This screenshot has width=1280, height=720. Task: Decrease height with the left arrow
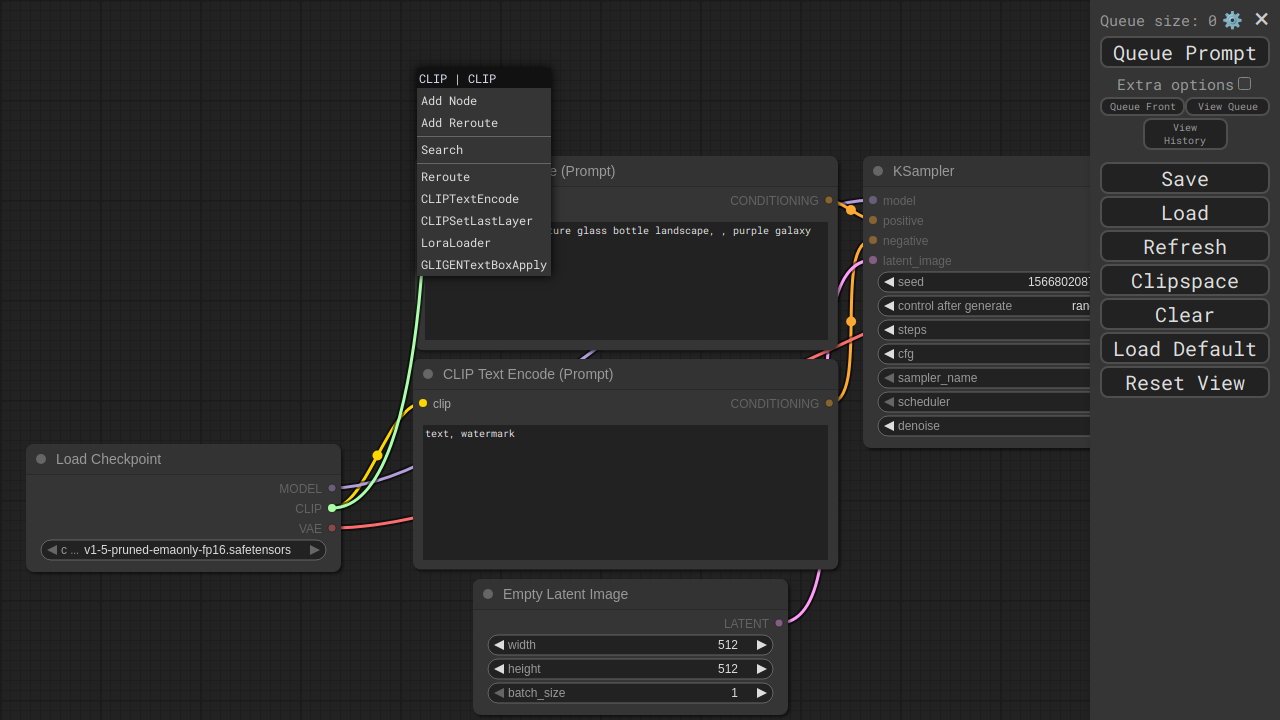coord(499,669)
